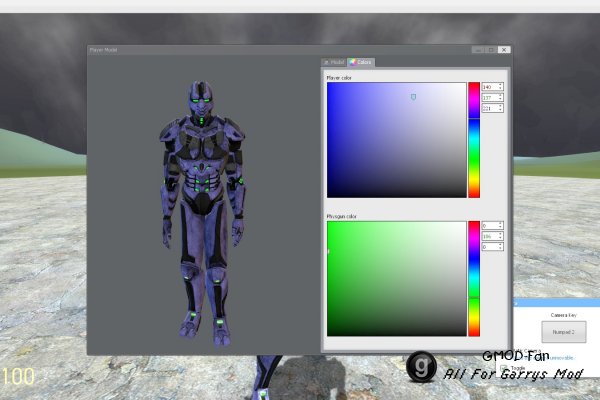
Task: Increase the Physgun color middle green value
Action: [501, 234]
